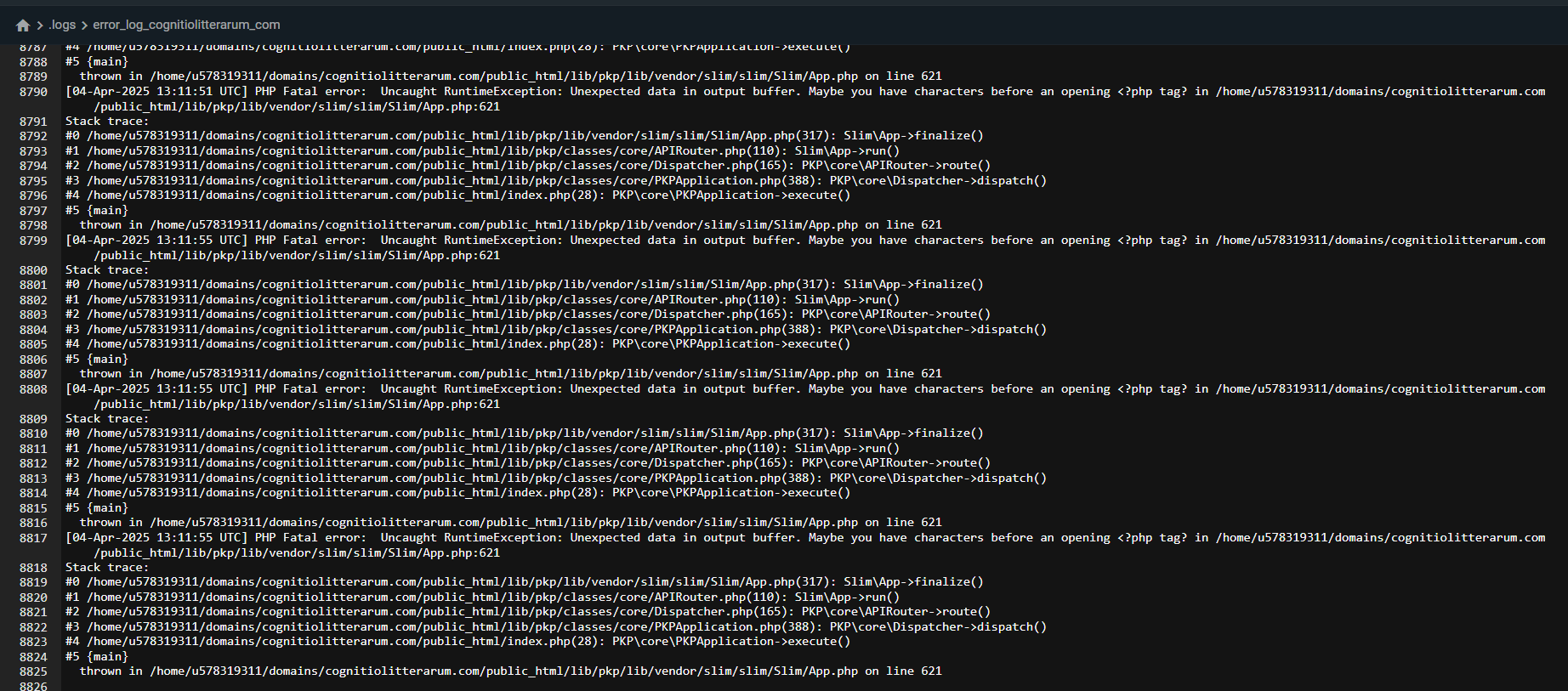Click line number 8821
Viewport: 1568px width, 691px height.
[x=34, y=612]
